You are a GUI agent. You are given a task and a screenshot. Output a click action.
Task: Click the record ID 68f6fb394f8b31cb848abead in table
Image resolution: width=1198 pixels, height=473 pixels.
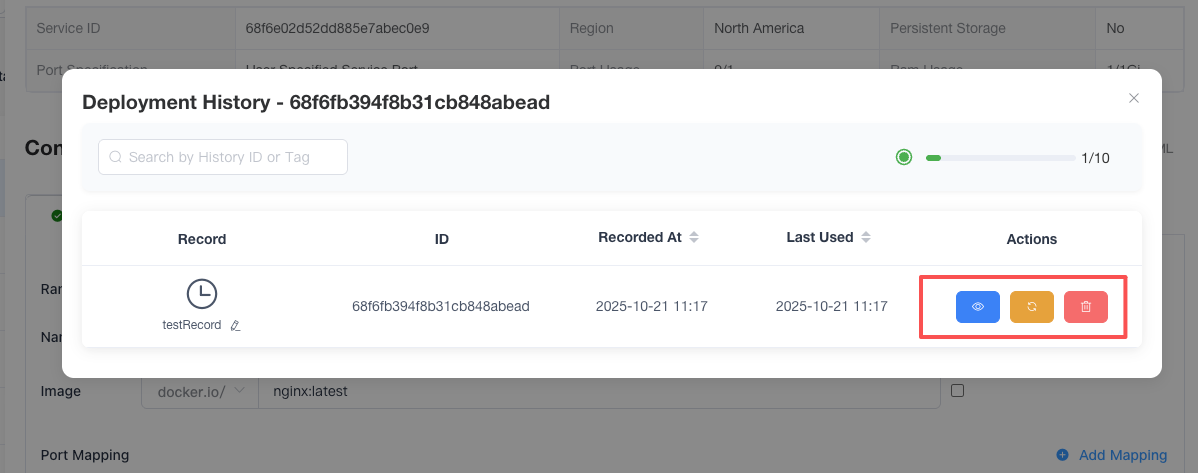point(441,306)
